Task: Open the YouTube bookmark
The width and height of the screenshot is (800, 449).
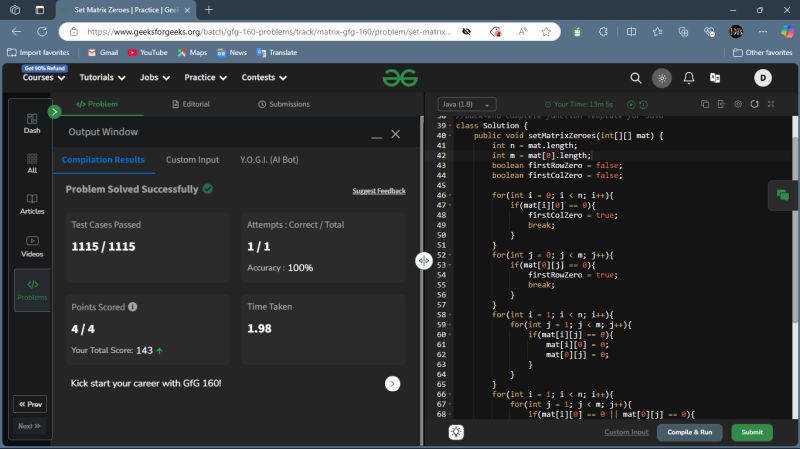Action: click(147, 53)
